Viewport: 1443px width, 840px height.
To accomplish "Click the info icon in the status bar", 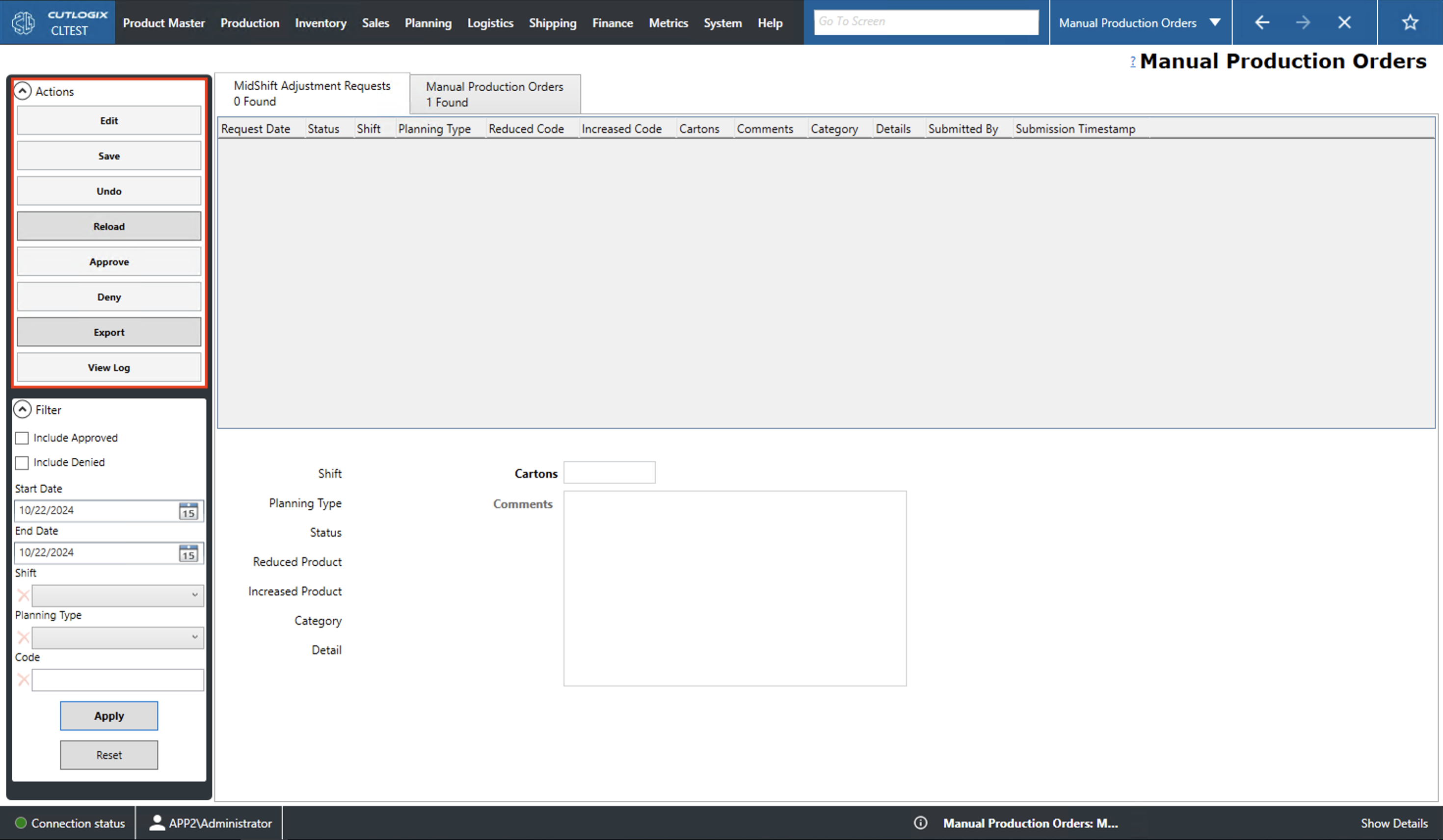I will pos(921,823).
